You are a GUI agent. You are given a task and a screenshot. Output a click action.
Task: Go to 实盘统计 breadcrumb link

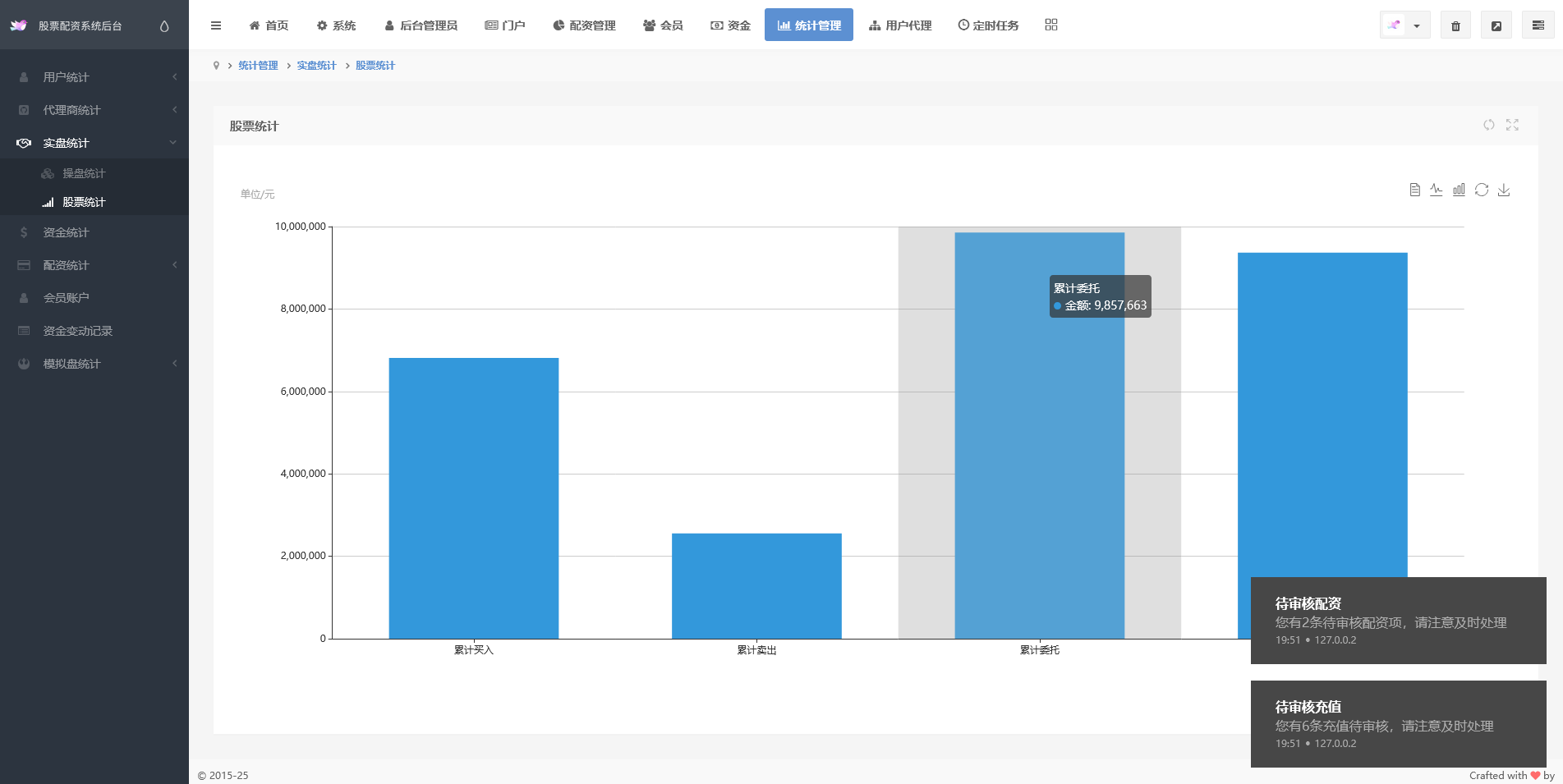coord(316,66)
